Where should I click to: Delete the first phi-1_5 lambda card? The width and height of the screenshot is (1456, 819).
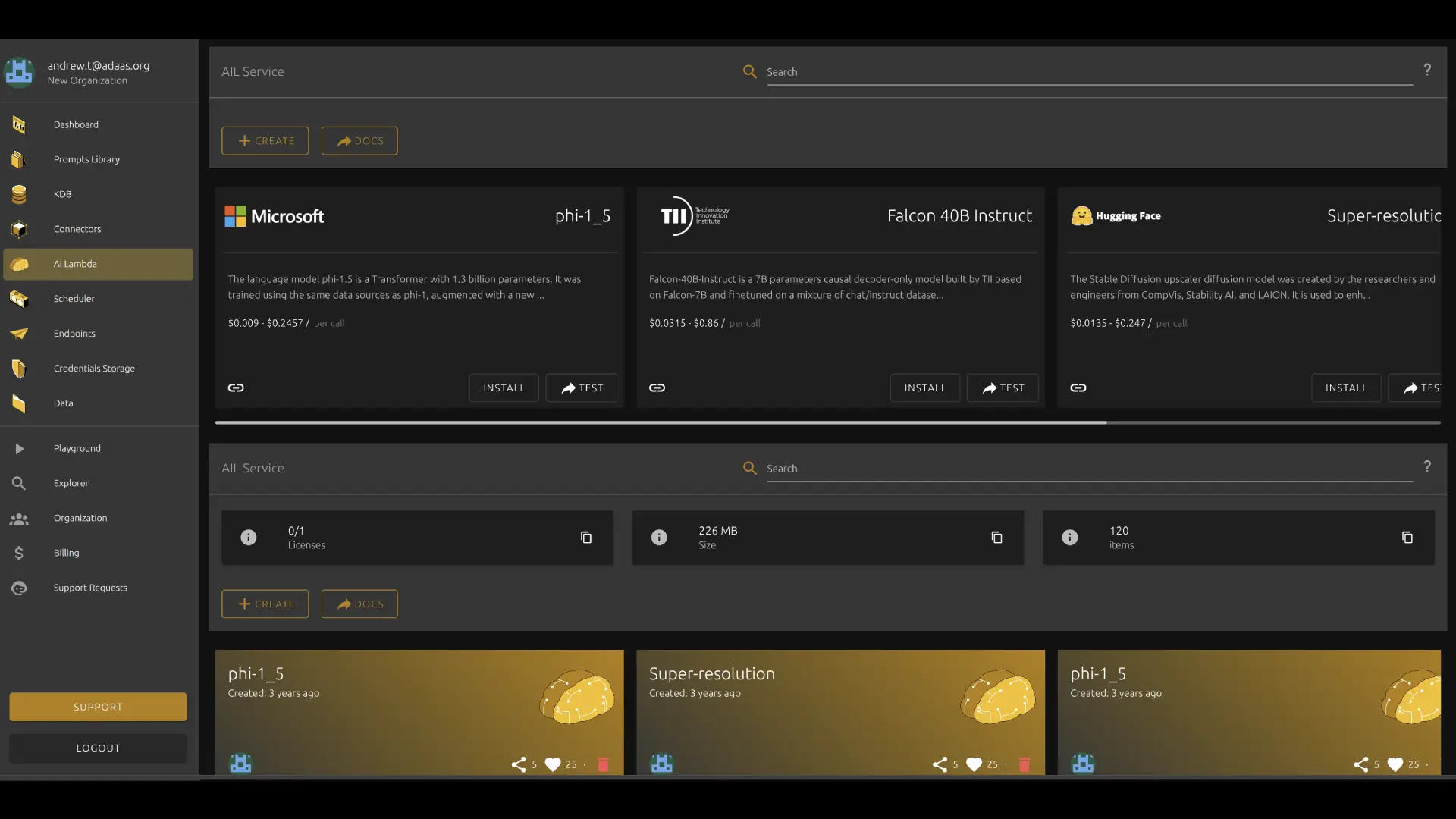(x=604, y=764)
